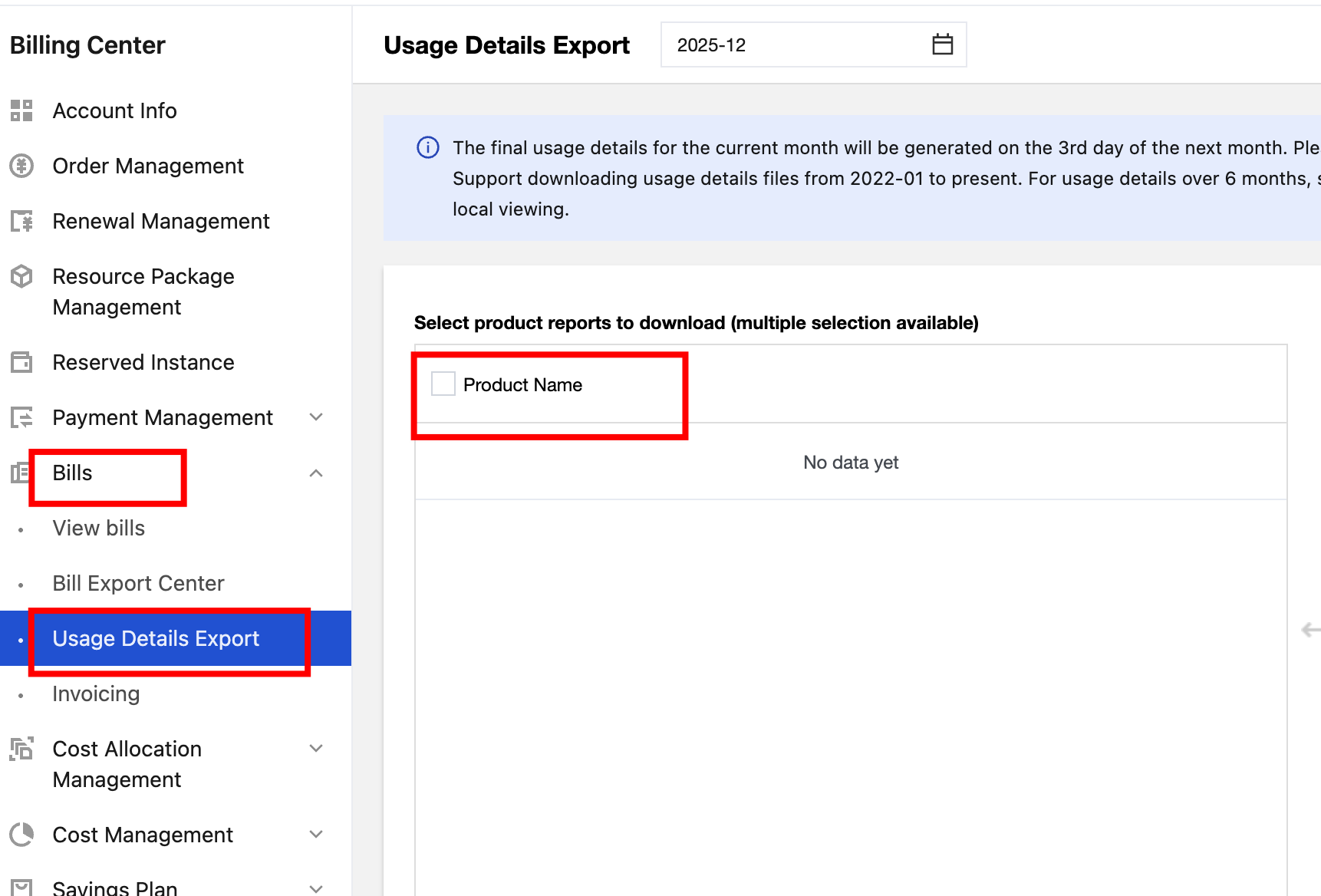Expand the Cost Management chevron
The width and height of the screenshot is (1321, 896).
(316, 835)
